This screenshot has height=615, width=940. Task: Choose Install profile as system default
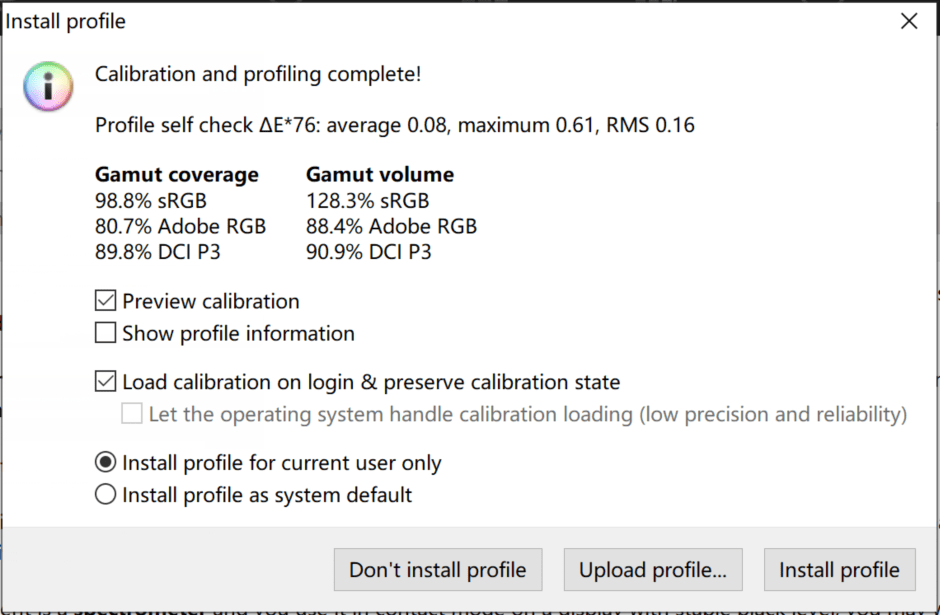[x=106, y=495]
